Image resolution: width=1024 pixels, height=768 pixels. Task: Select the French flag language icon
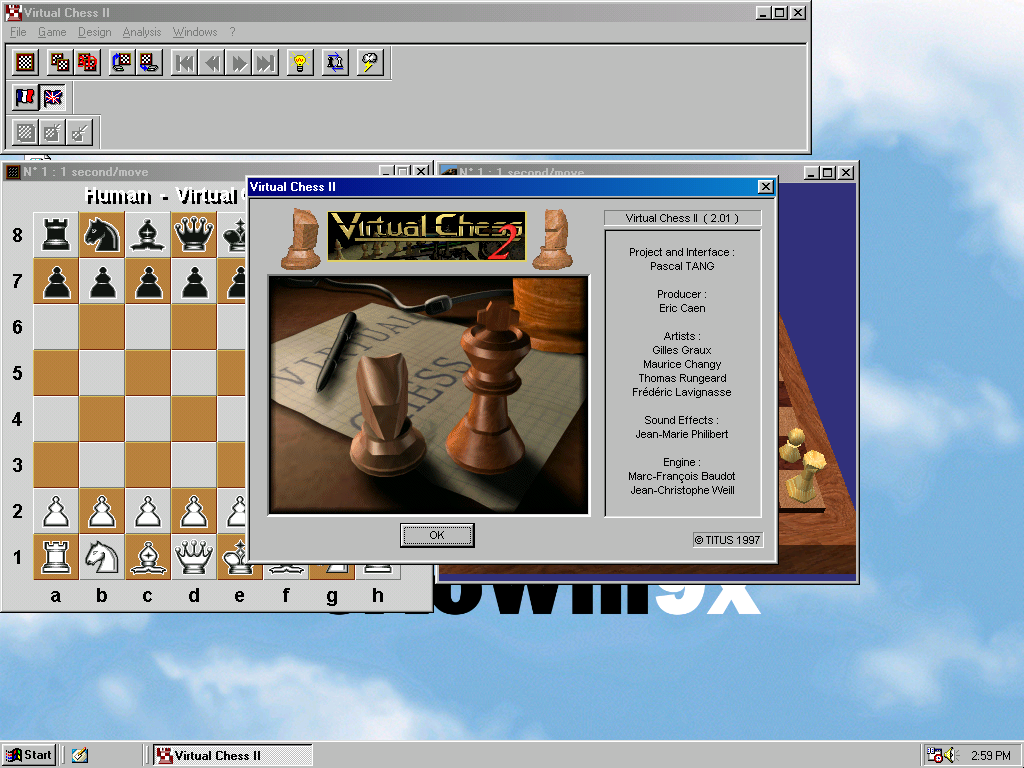(x=25, y=97)
